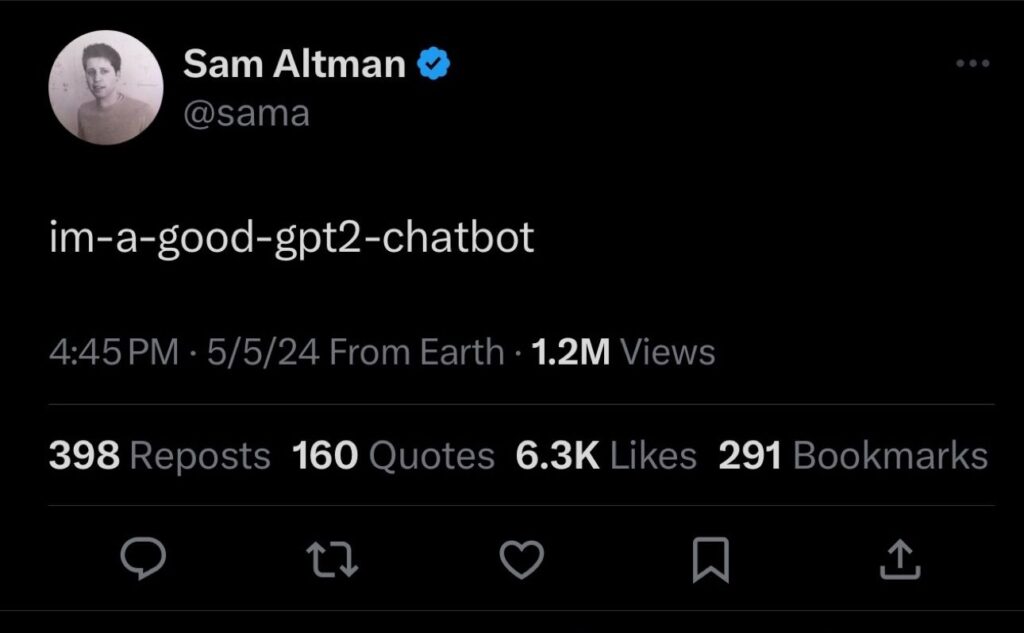Click the reply speech bubble icon

pyautogui.click(x=142, y=560)
